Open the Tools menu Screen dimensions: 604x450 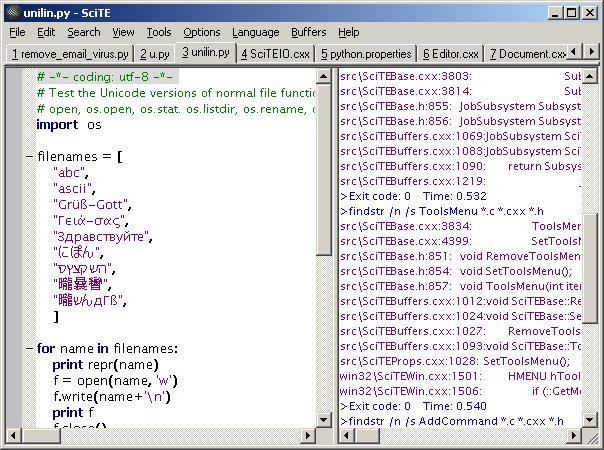point(159,32)
